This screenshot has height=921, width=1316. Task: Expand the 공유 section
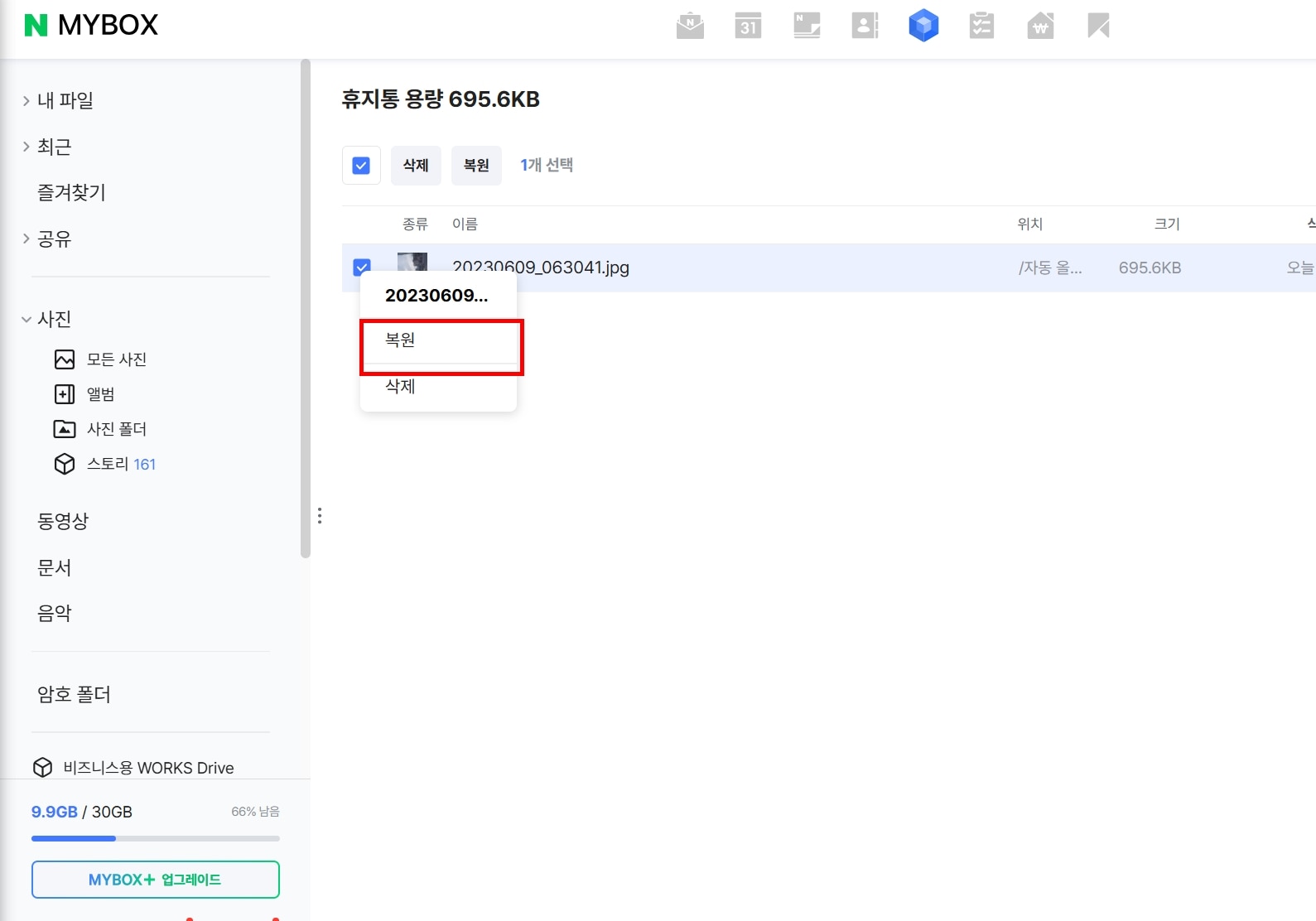click(x=27, y=239)
